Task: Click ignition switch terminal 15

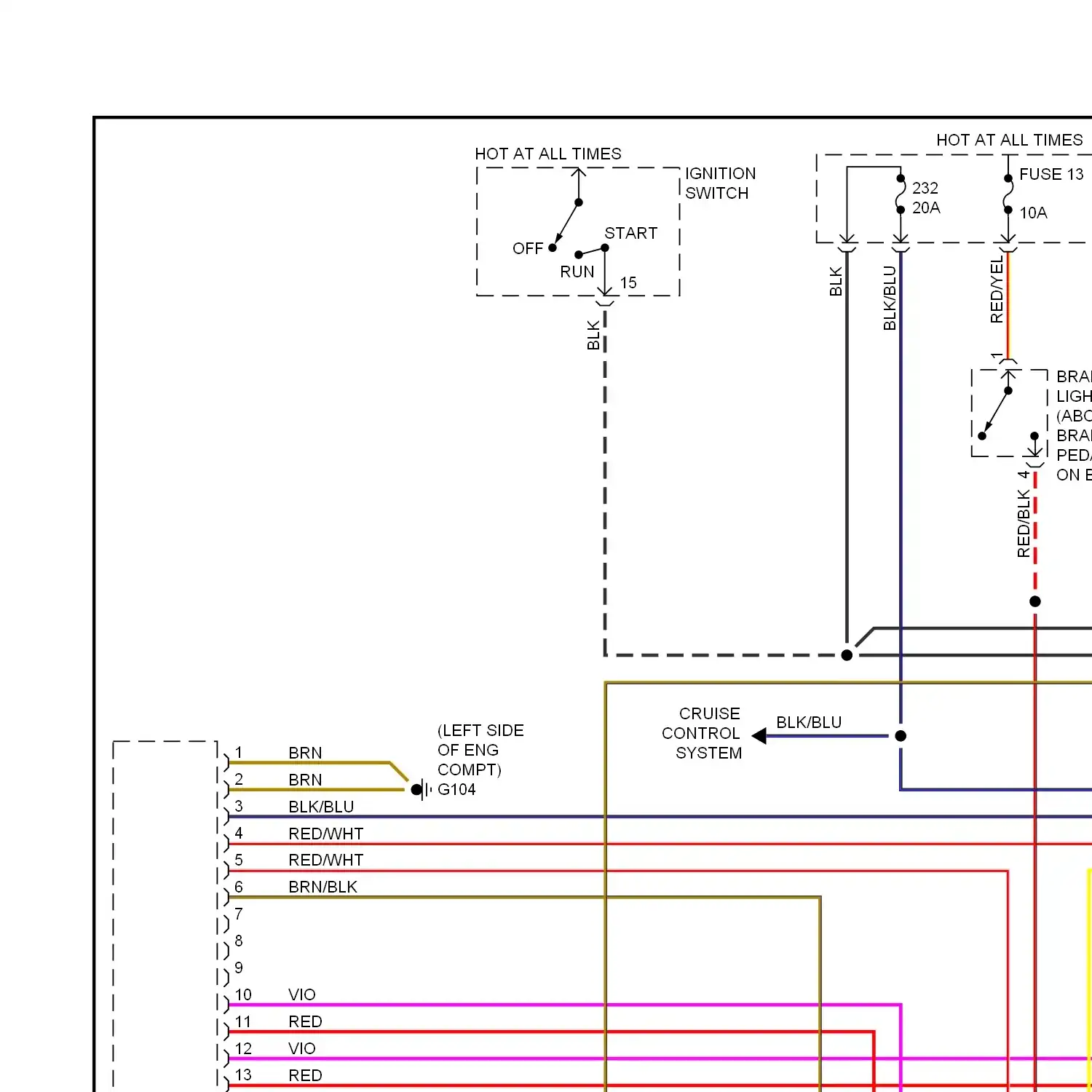Action: [628, 282]
